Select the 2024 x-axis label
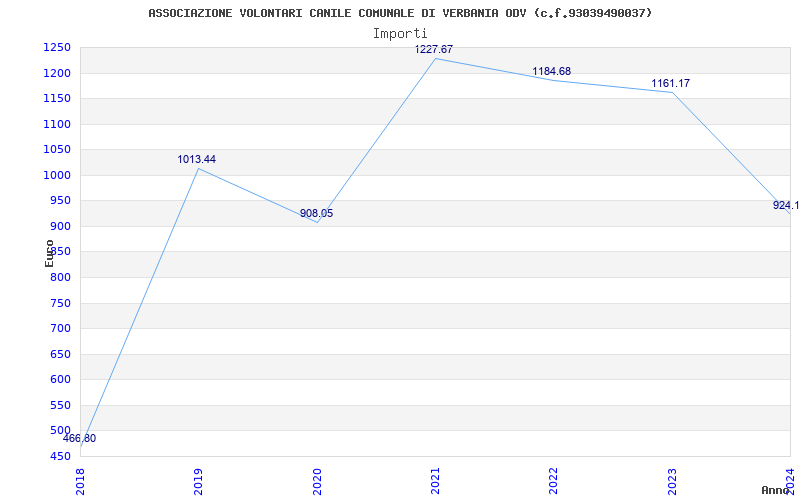The height and width of the screenshot is (500, 800). pyautogui.click(x=790, y=482)
